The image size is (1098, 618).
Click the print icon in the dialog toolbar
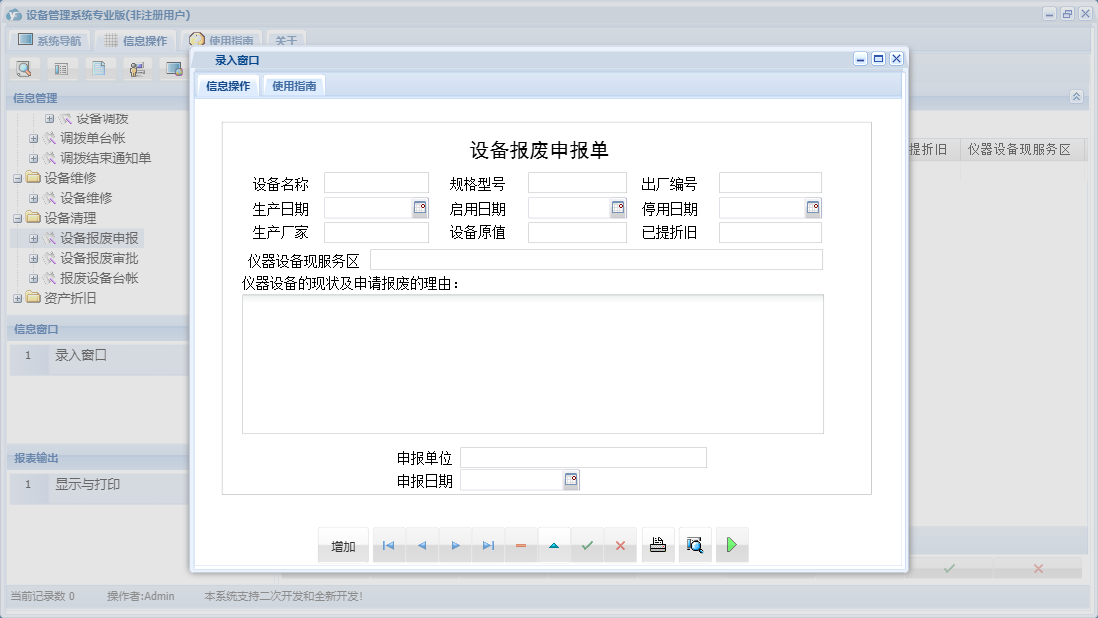[658, 545]
